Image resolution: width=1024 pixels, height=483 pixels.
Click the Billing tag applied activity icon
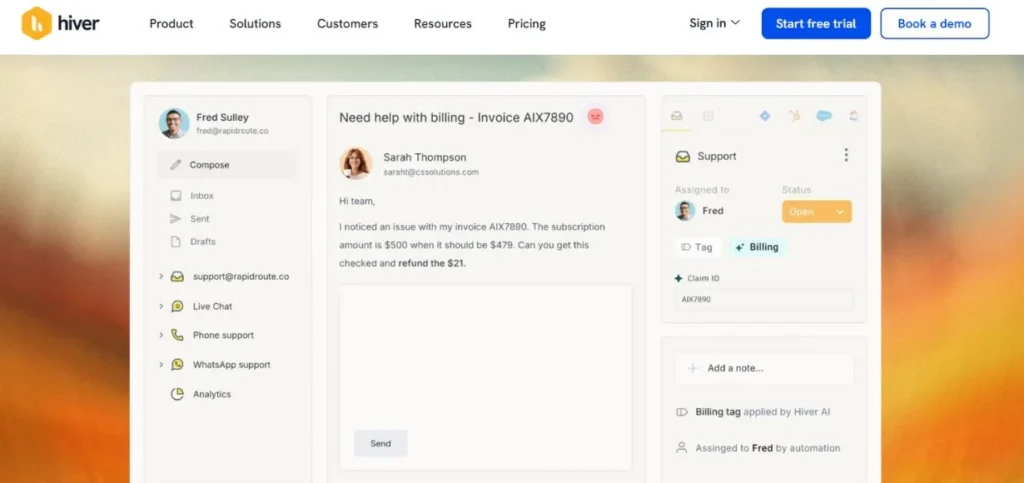coord(682,412)
